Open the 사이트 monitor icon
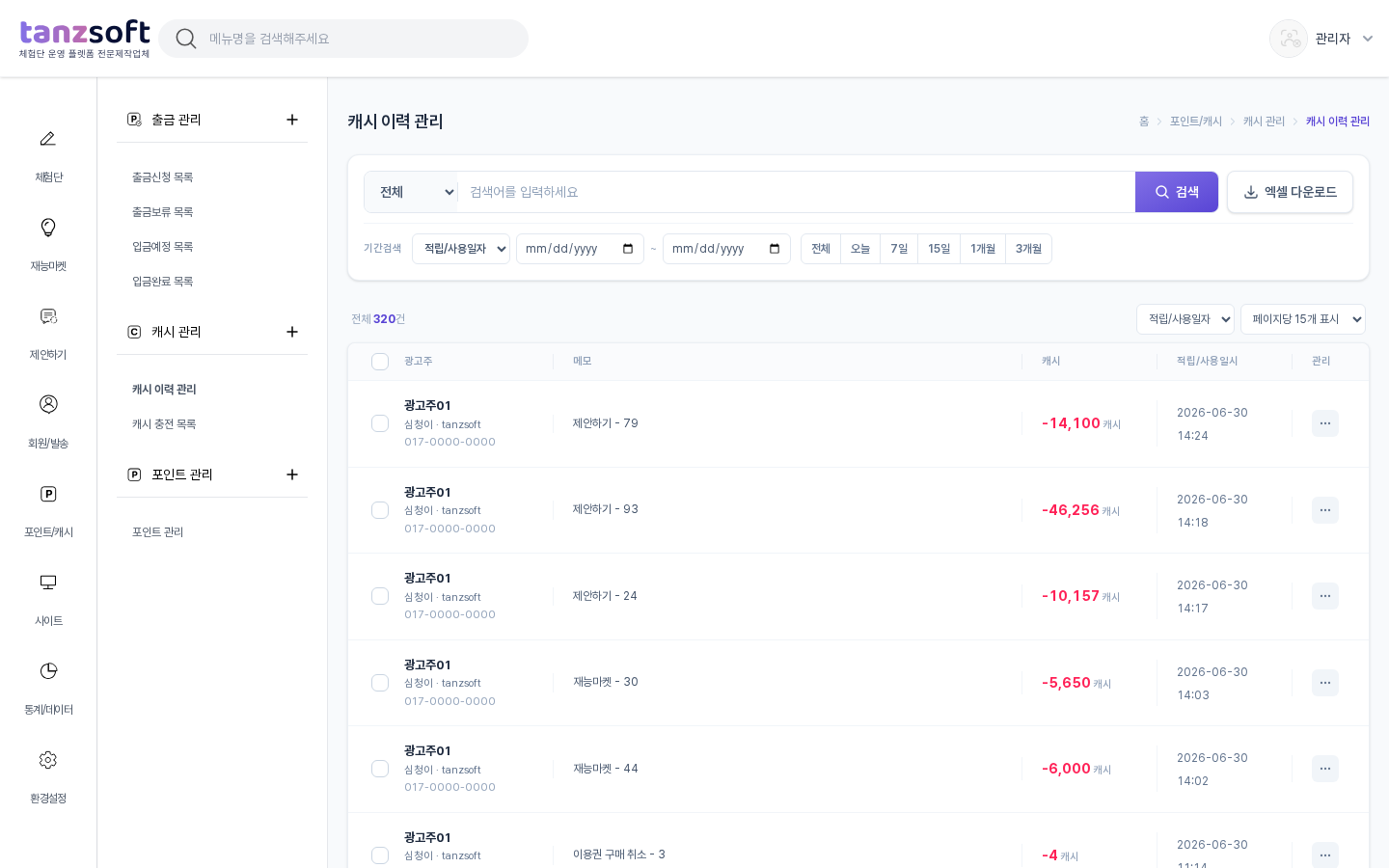The height and width of the screenshot is (868, 1389). pyautogui.click(x=48, y=582)
